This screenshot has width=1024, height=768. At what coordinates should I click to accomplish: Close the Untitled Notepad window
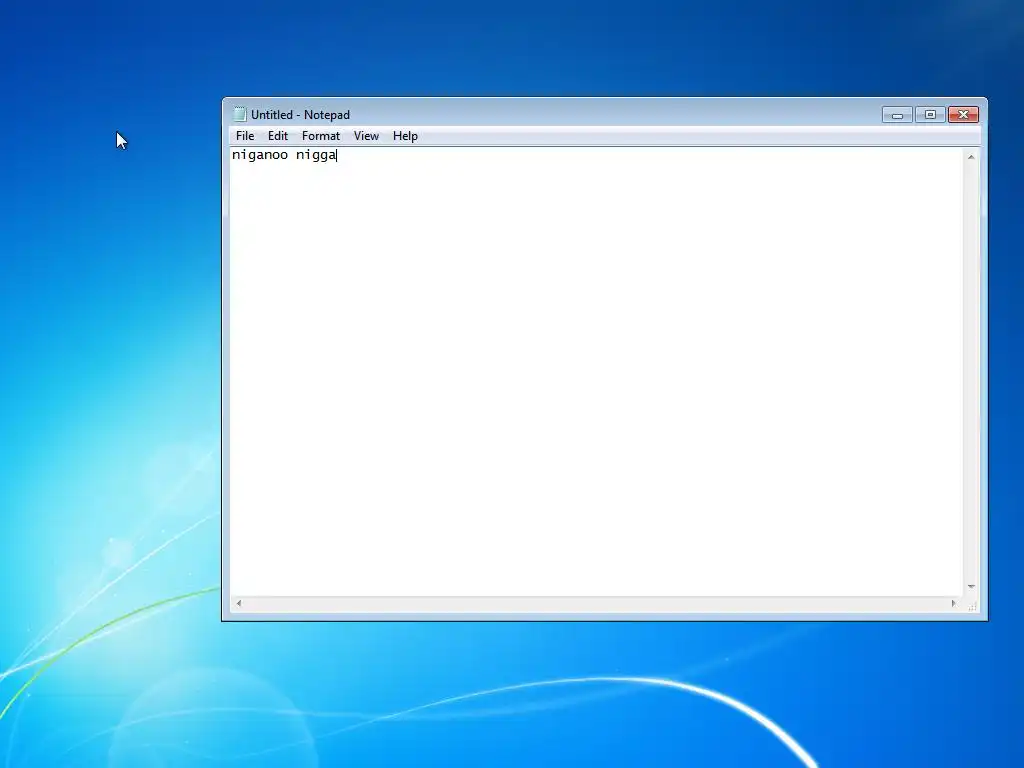(963, 115)
